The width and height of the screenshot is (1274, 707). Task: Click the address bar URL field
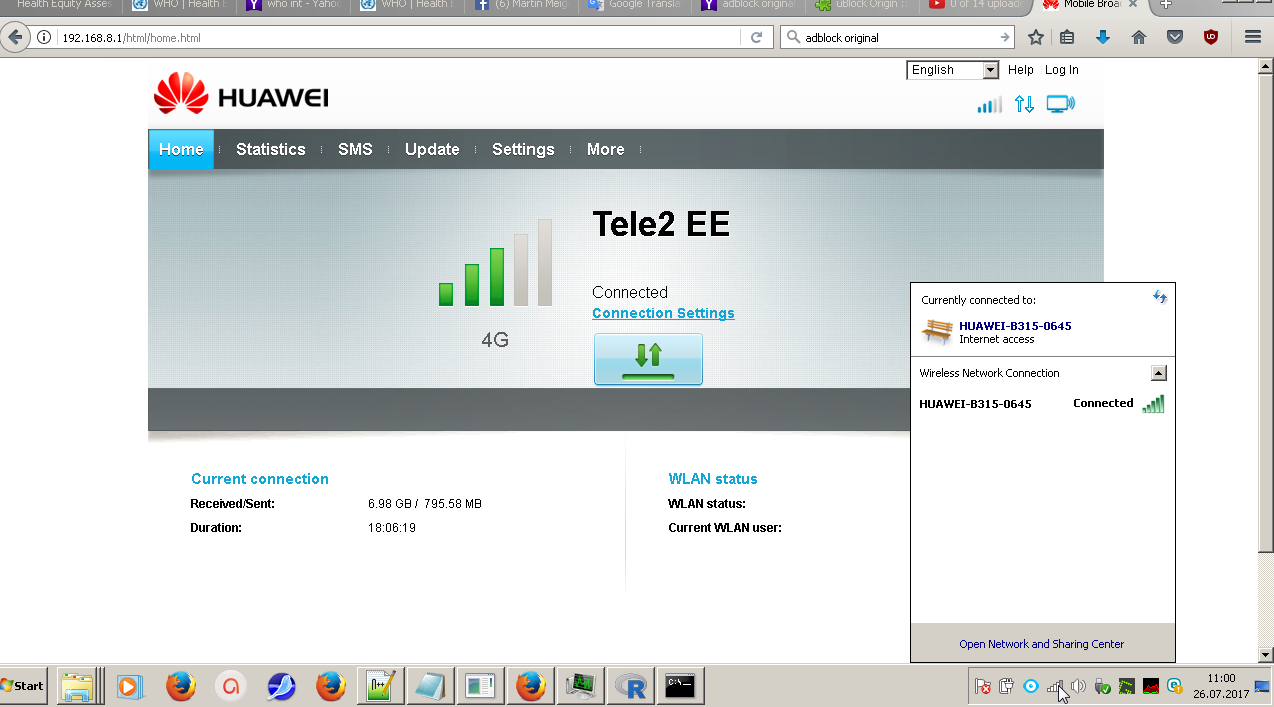click(x=400, y=38)
